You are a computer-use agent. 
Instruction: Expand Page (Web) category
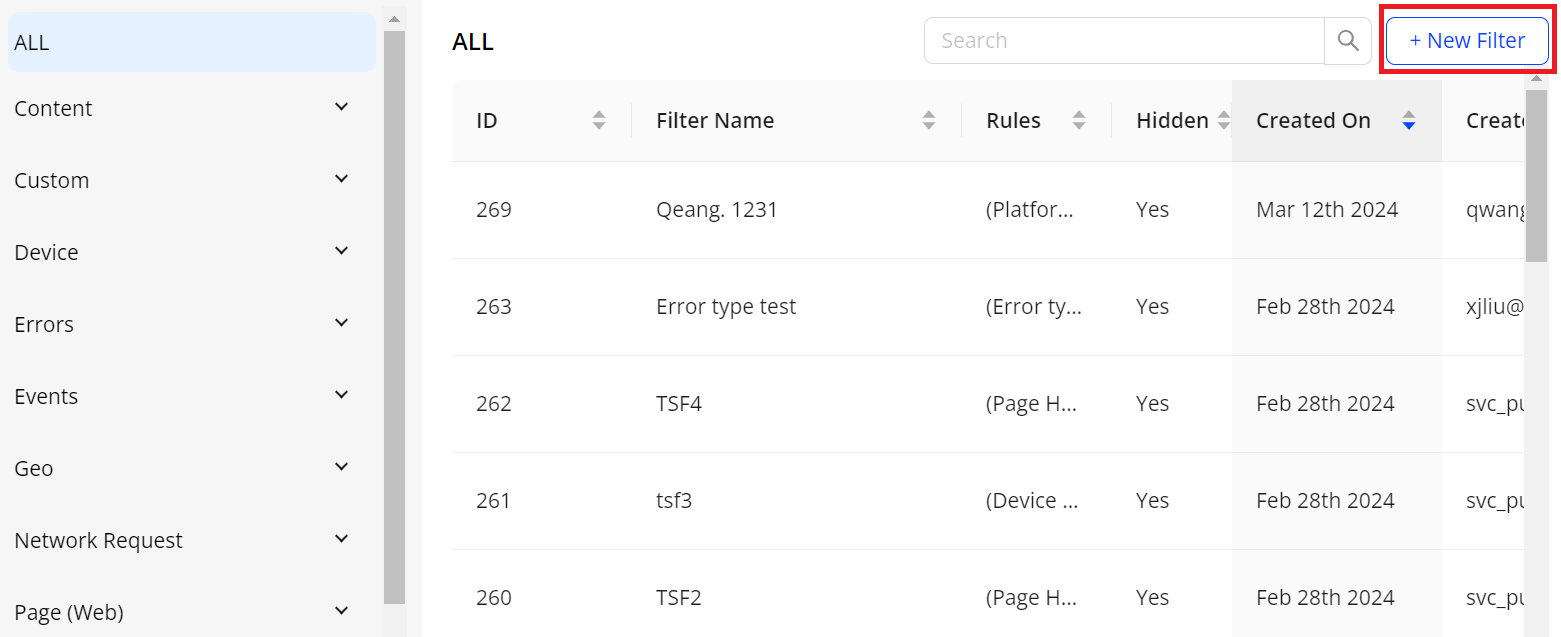point(341,611)
